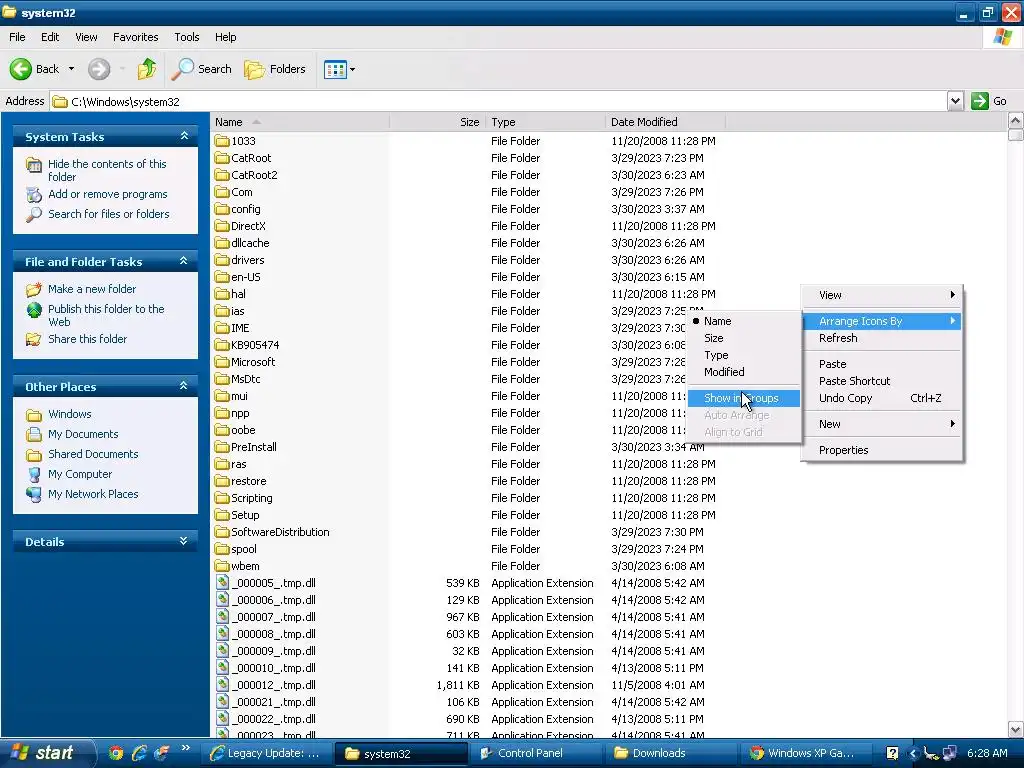Open the Favorites menu

[x=135, y=37]
